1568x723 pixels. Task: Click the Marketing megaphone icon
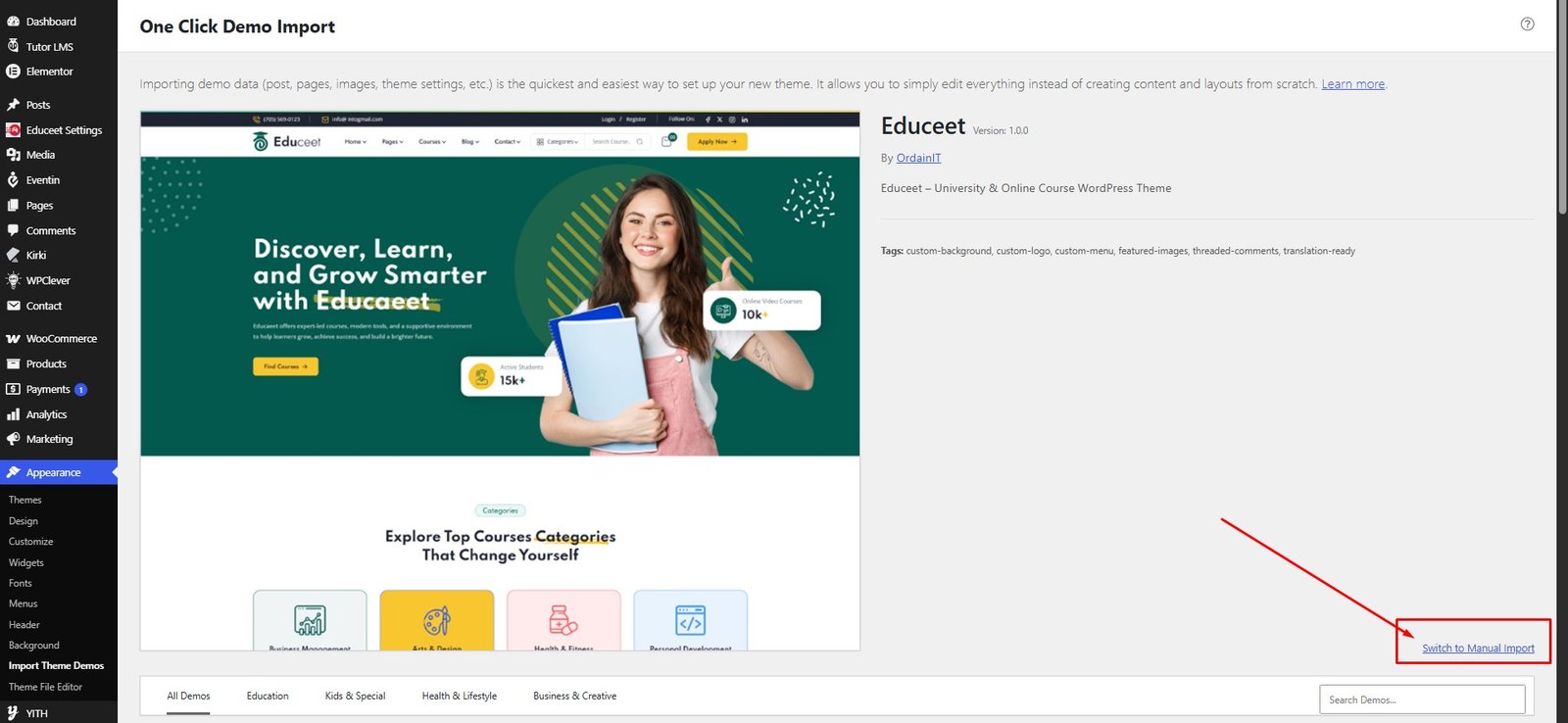pyautogui.click(x=13, y=439)
